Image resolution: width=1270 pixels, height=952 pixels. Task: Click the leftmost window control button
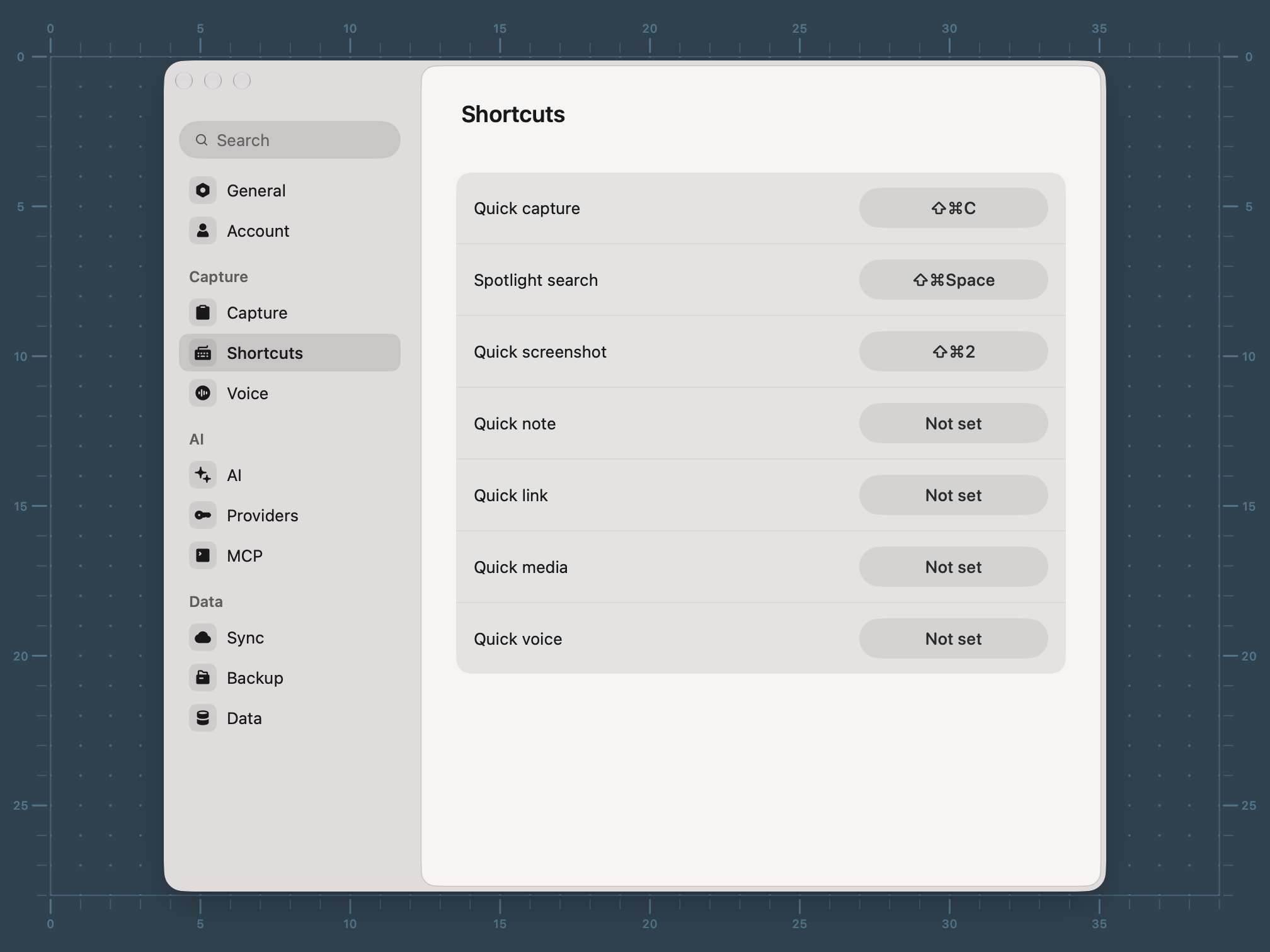coord(184,81)
